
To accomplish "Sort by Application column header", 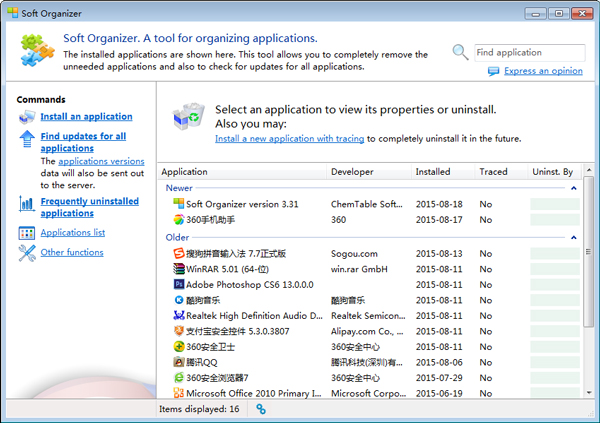I will [x=242, y=172].
